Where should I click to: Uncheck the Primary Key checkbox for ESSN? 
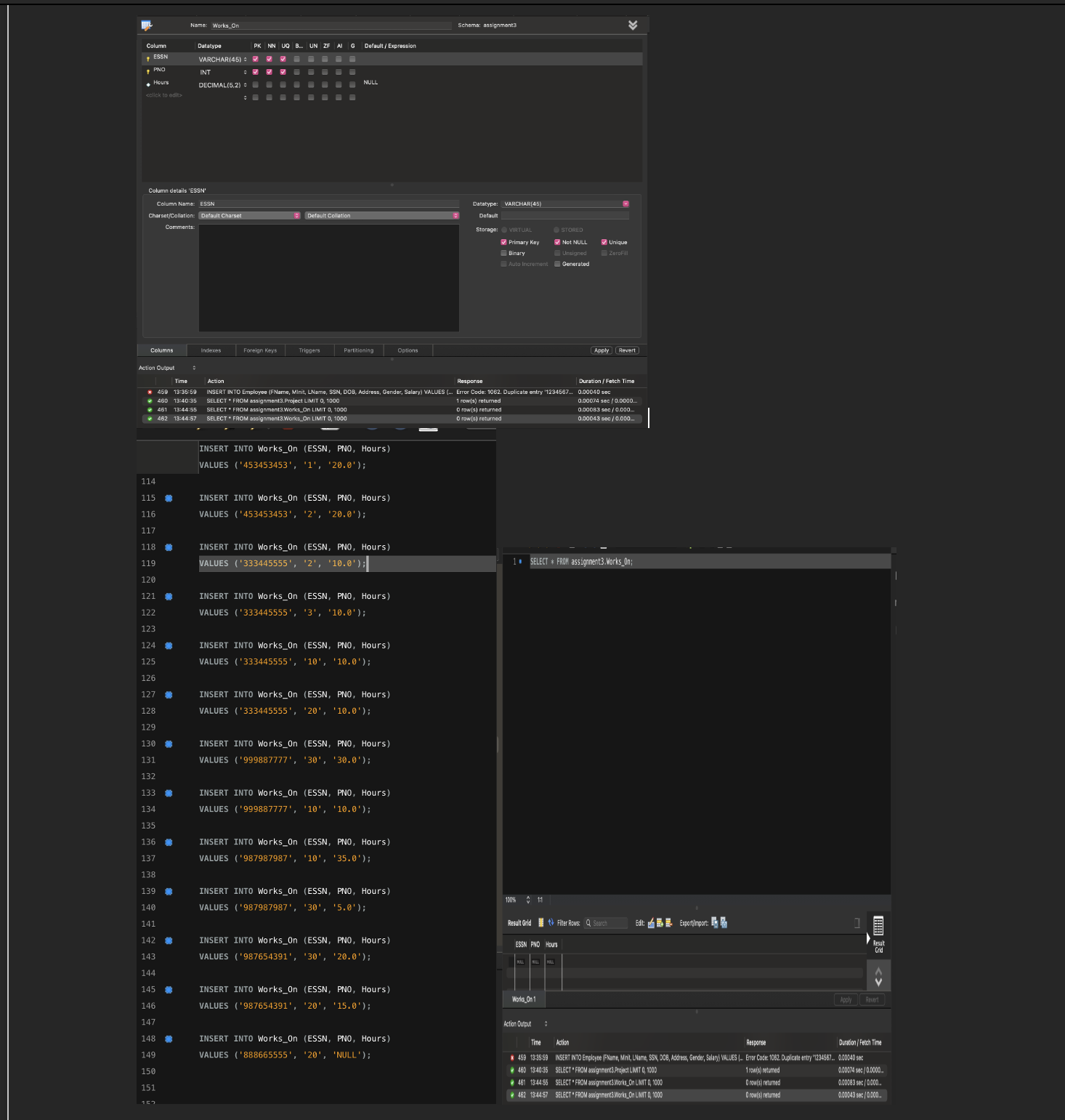pos(503,242)
